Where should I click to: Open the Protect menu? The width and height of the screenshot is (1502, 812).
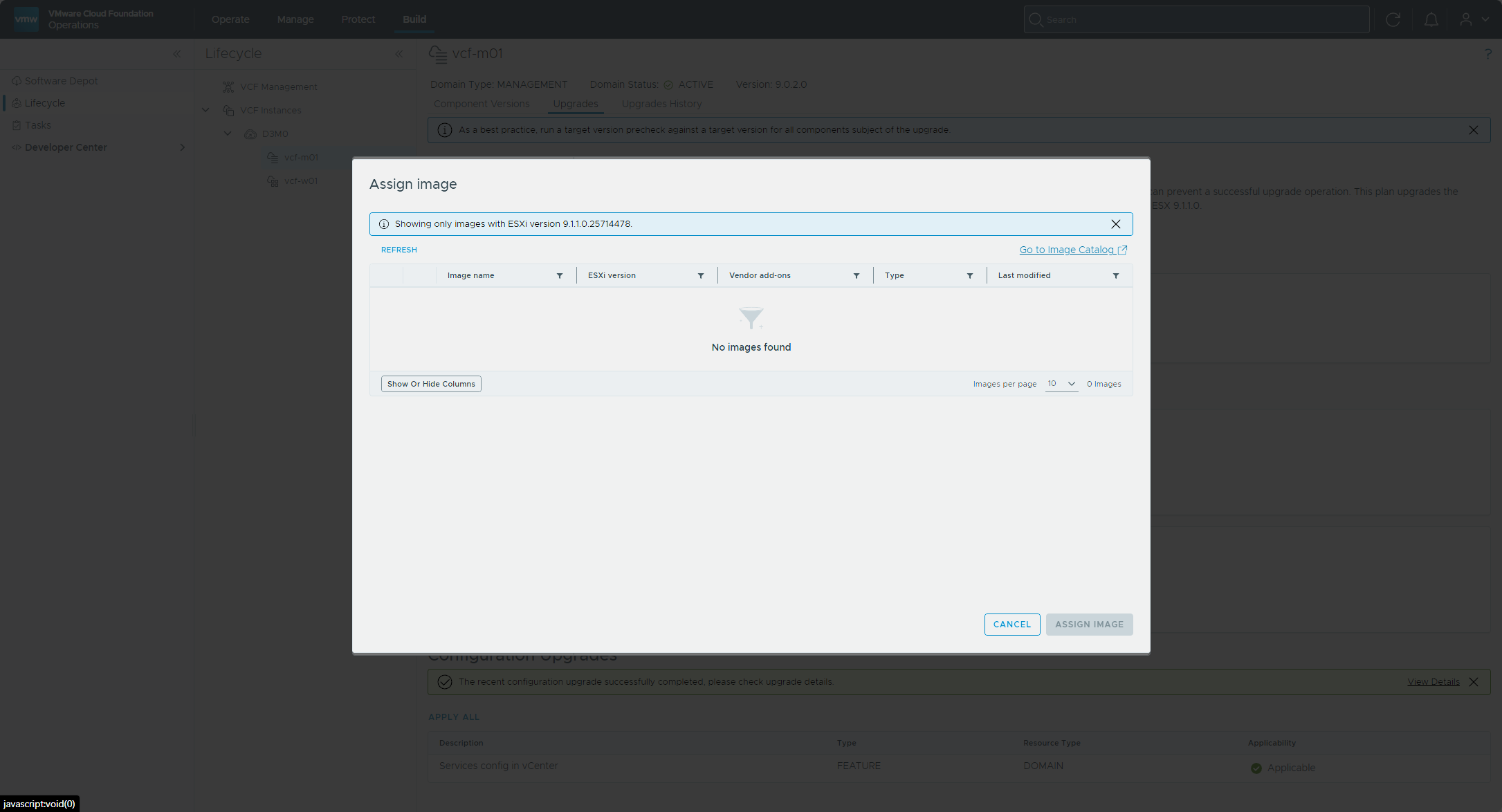[x=358, y=19]
